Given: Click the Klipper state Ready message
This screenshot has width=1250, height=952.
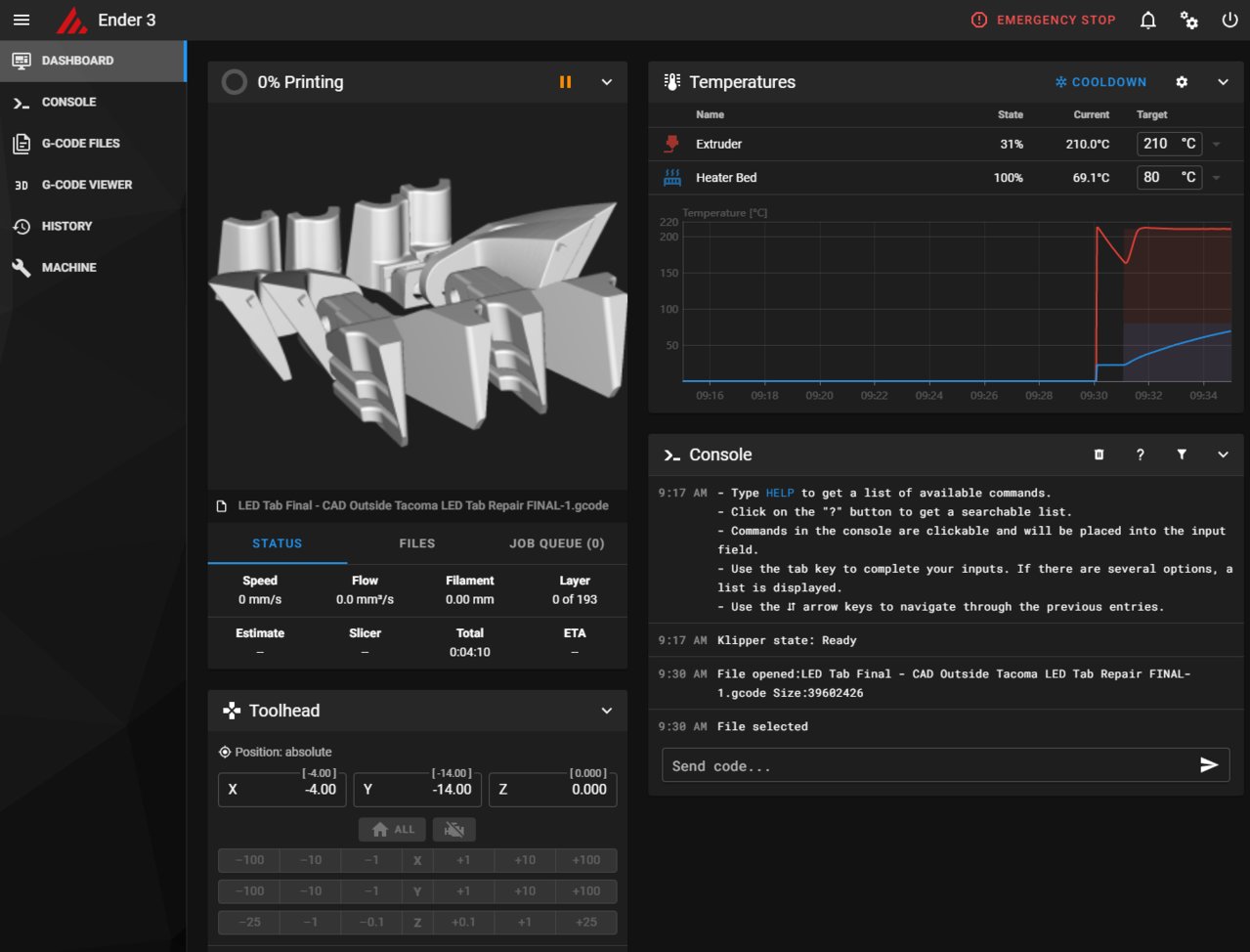Looking at the screenshot, I should click(787, 640).
